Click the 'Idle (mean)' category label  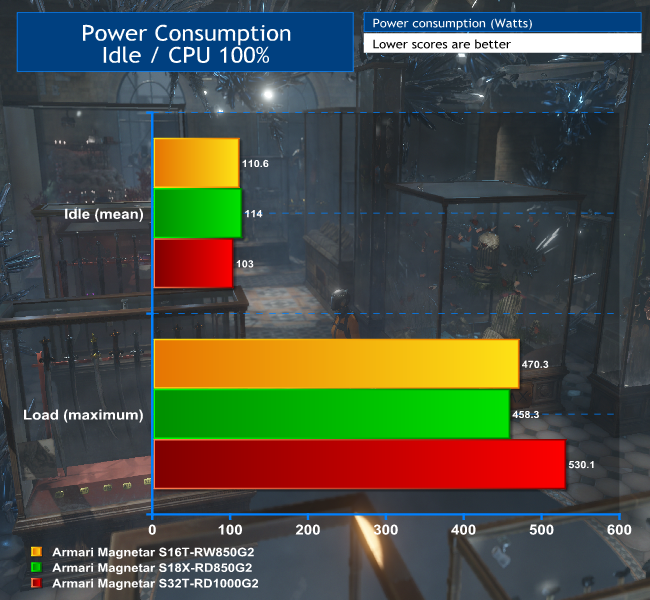click(x=104, y=214)
